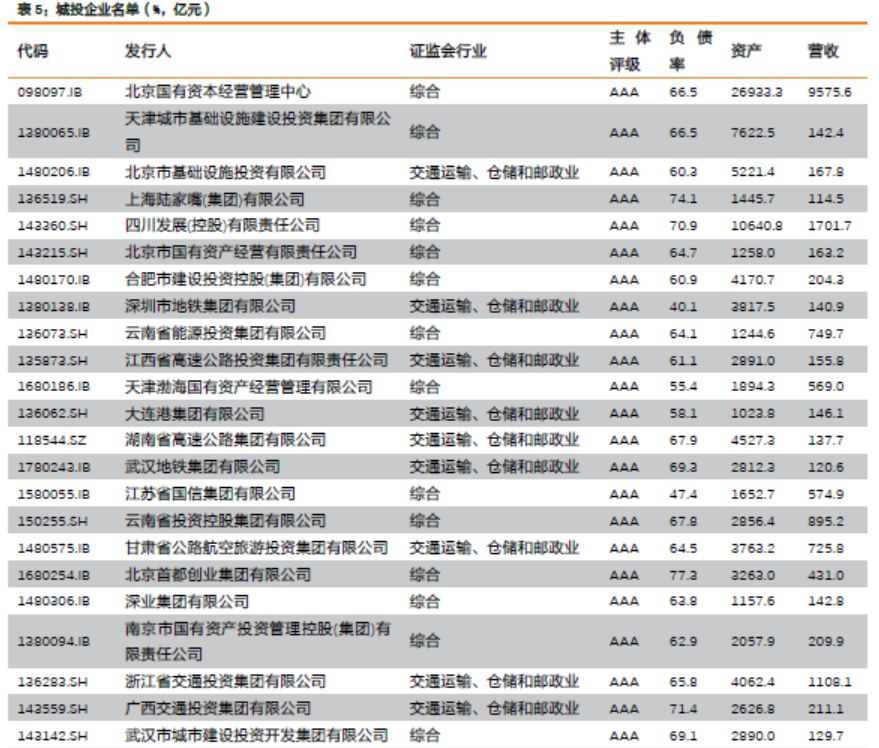The height and width of the screenshot is (748, 879).
Task: Select issuer 上海陆家嘴(集团)有限公司
Action: (215, 199)
